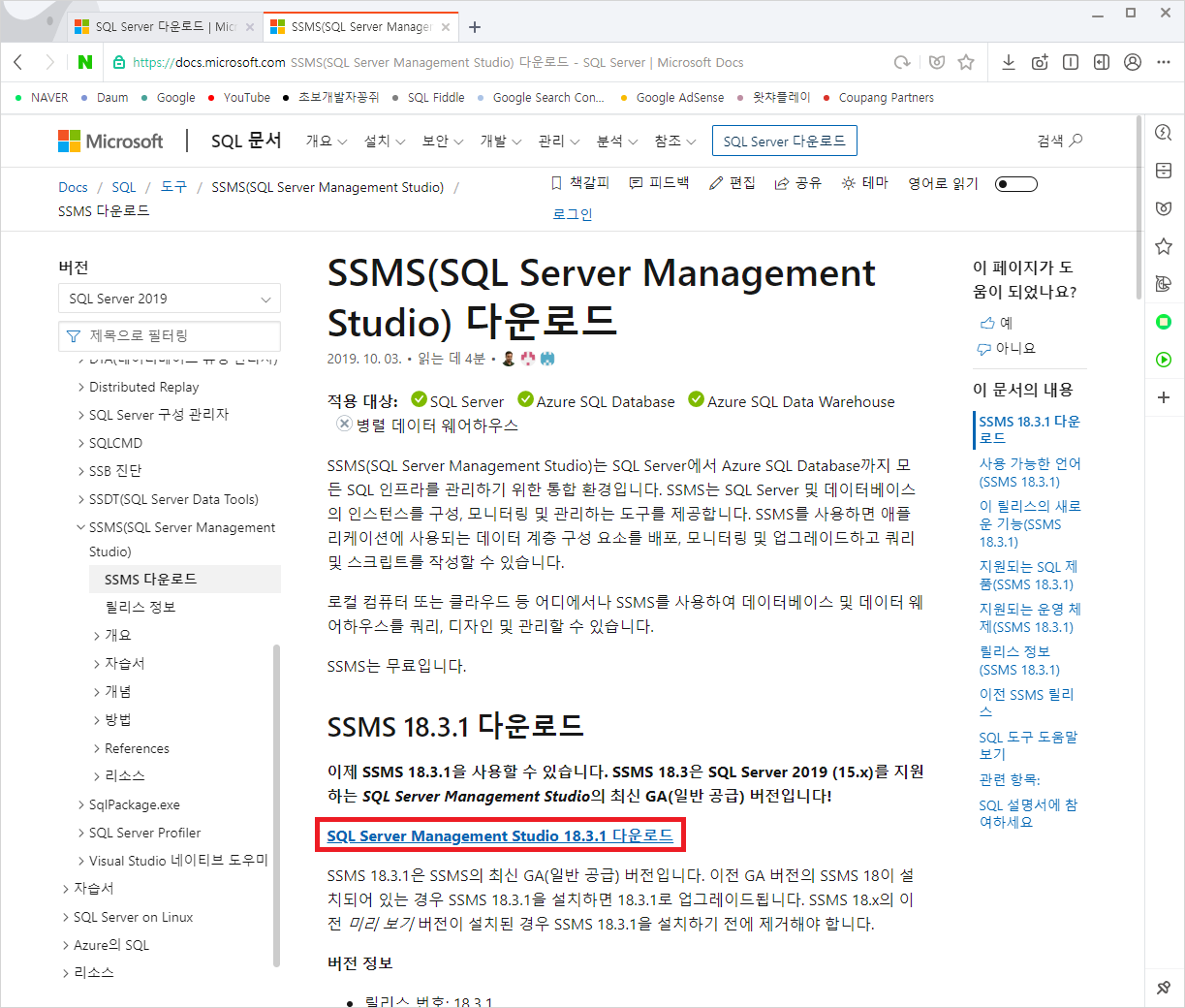1185x1008 pixels.
Task: Open the 개요 dropdown in nav bar
Action: coord(327,141)
